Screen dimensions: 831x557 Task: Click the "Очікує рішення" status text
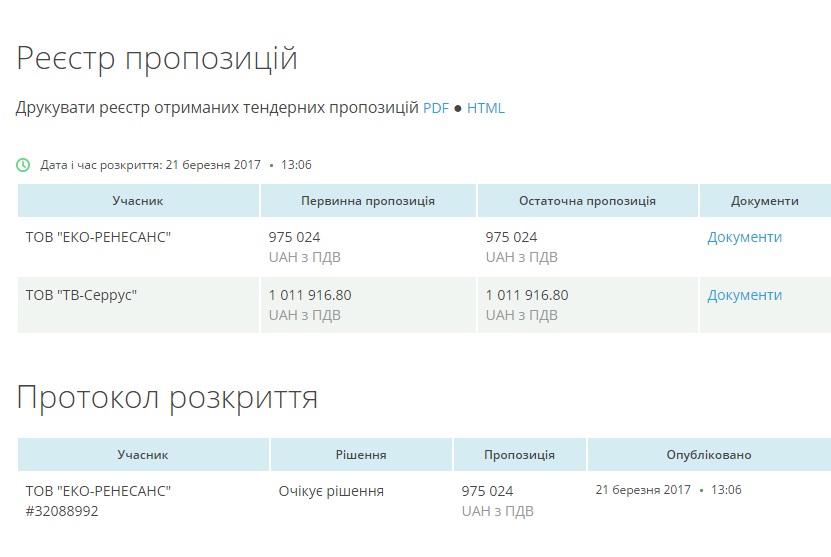point(331,491)
